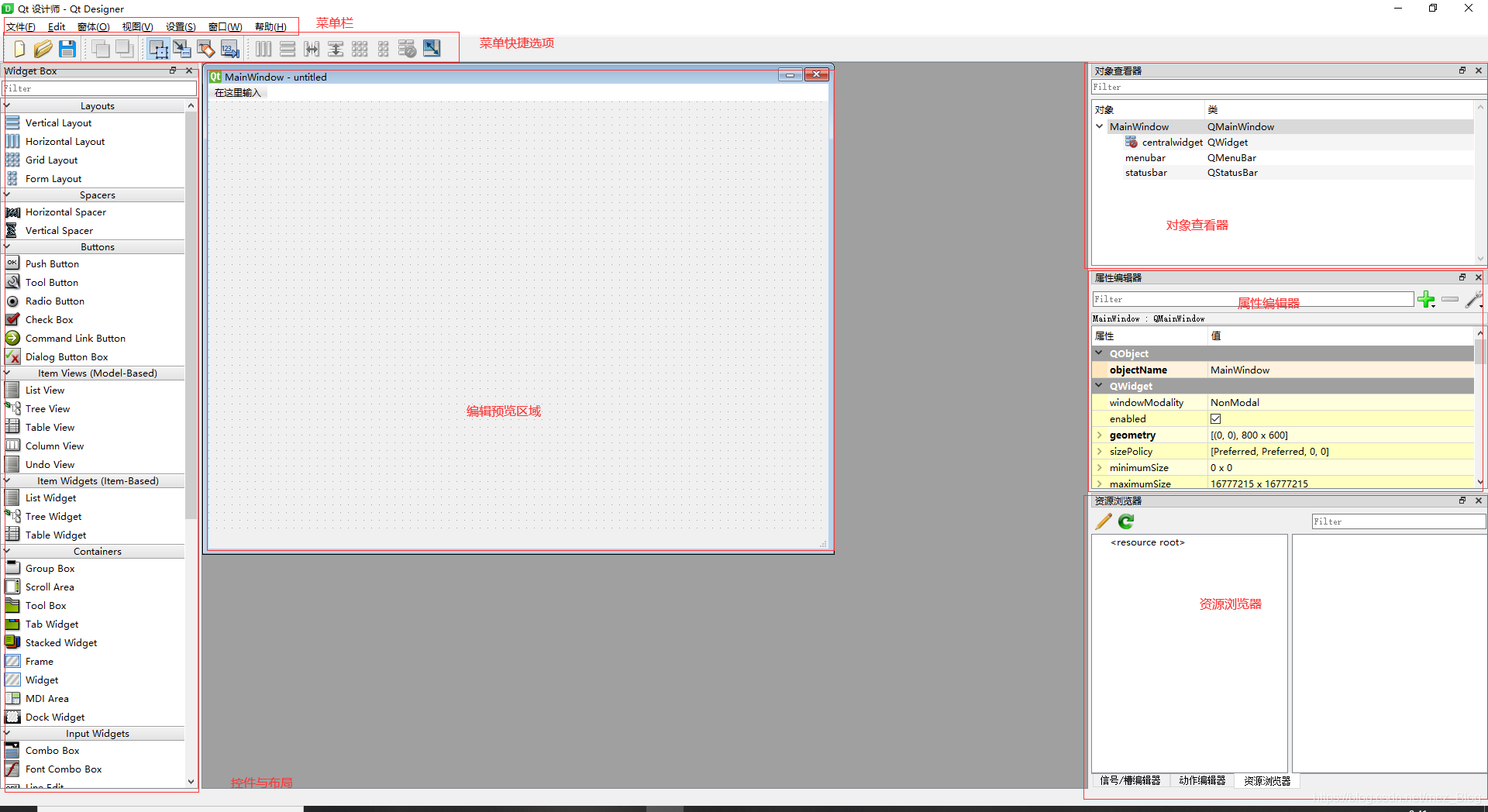Click the Lay Out Horizontally toolbar icon
This screenshot has height=812, width=1488.
263,49
